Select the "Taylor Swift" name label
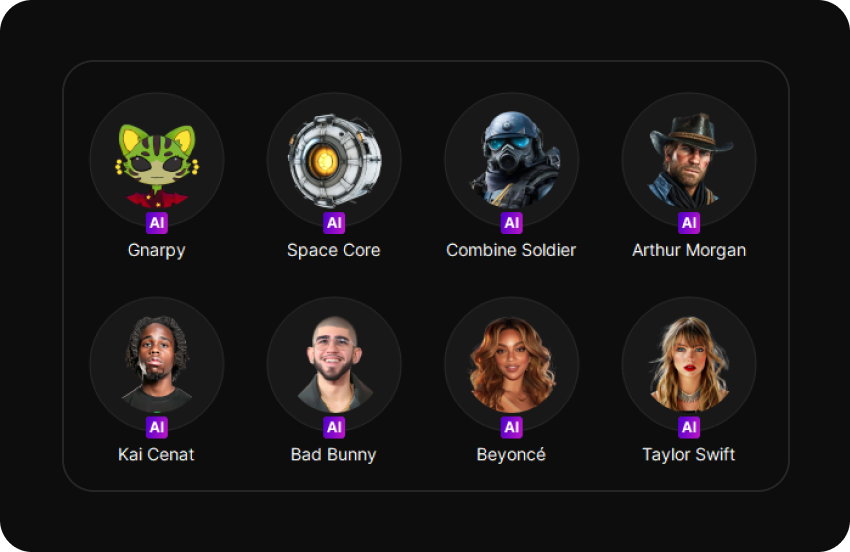This screenshot has height=552, width=850. (689, 454)
